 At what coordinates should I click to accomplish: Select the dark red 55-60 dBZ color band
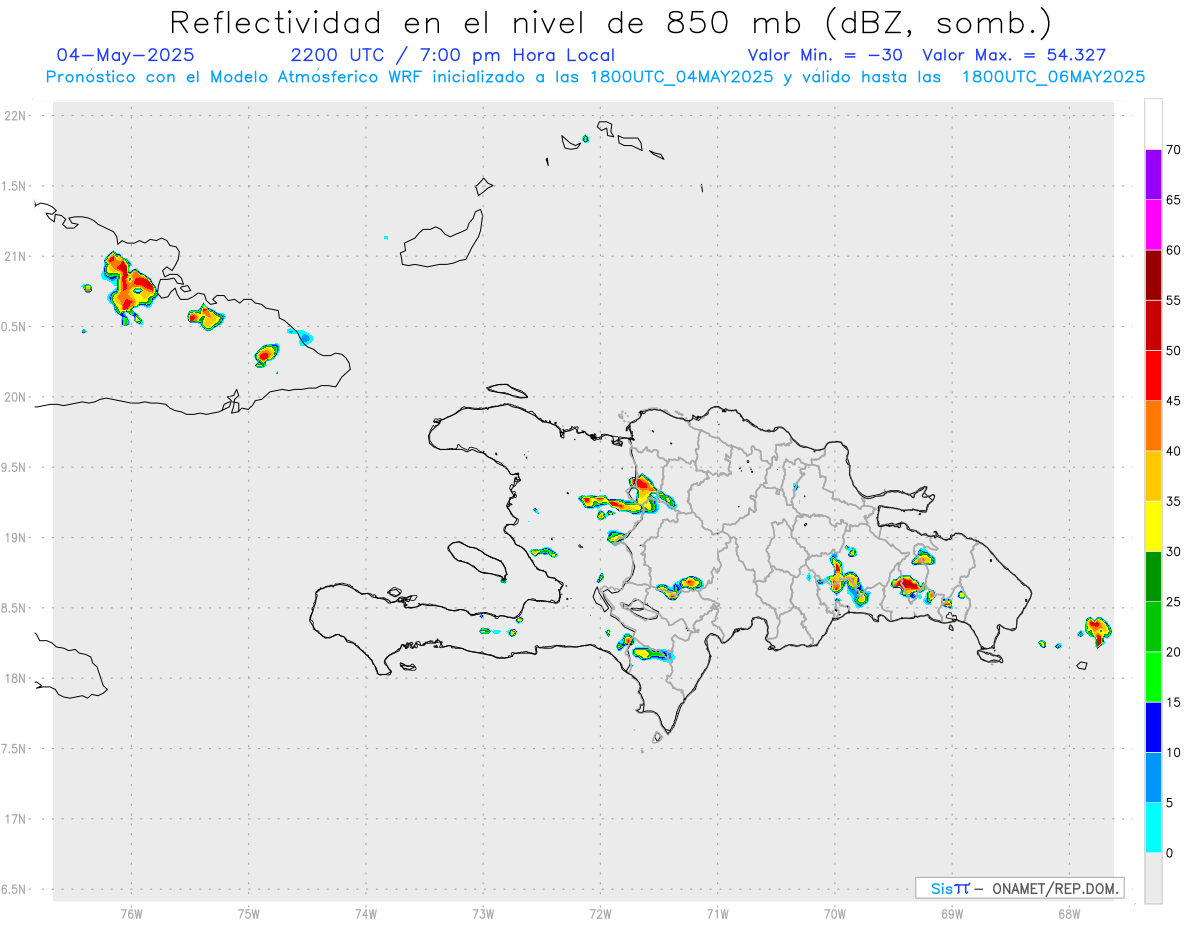click(x=1153, y=275)
